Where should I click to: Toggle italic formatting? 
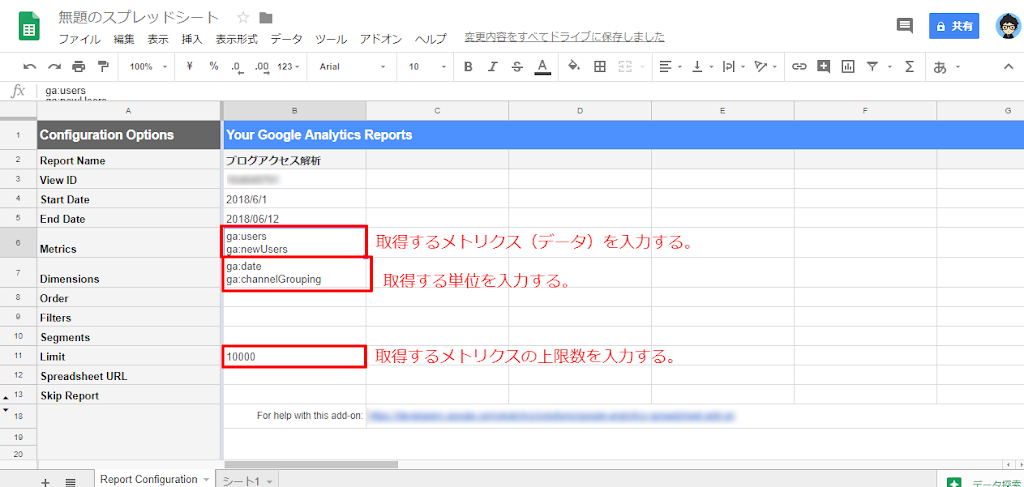(492, 67)
